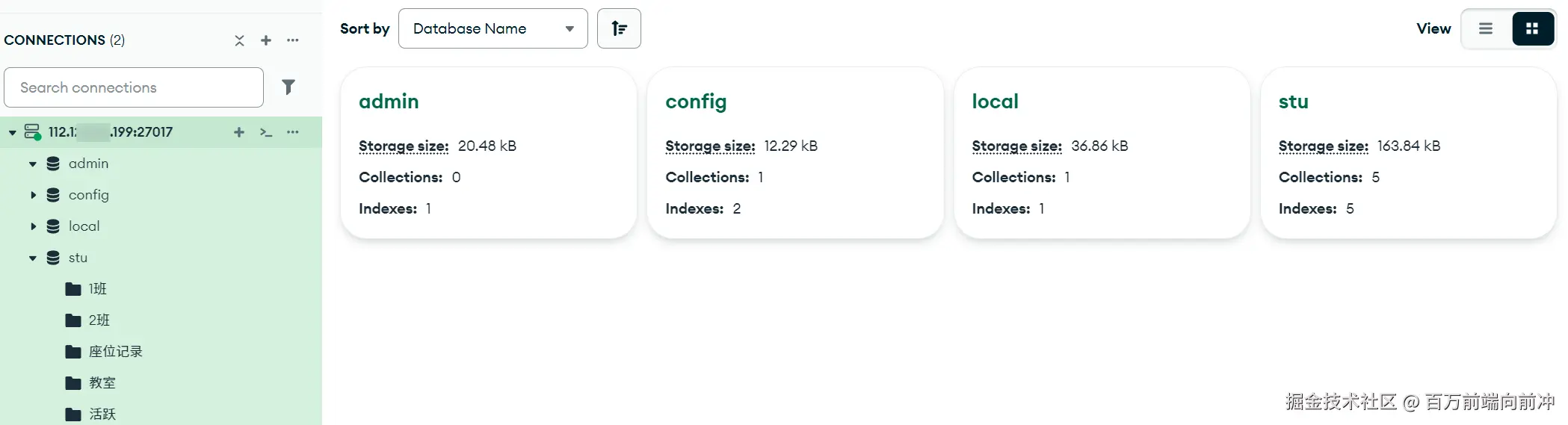
Task: Expand the local database node
Action: [x=33, y=226]
